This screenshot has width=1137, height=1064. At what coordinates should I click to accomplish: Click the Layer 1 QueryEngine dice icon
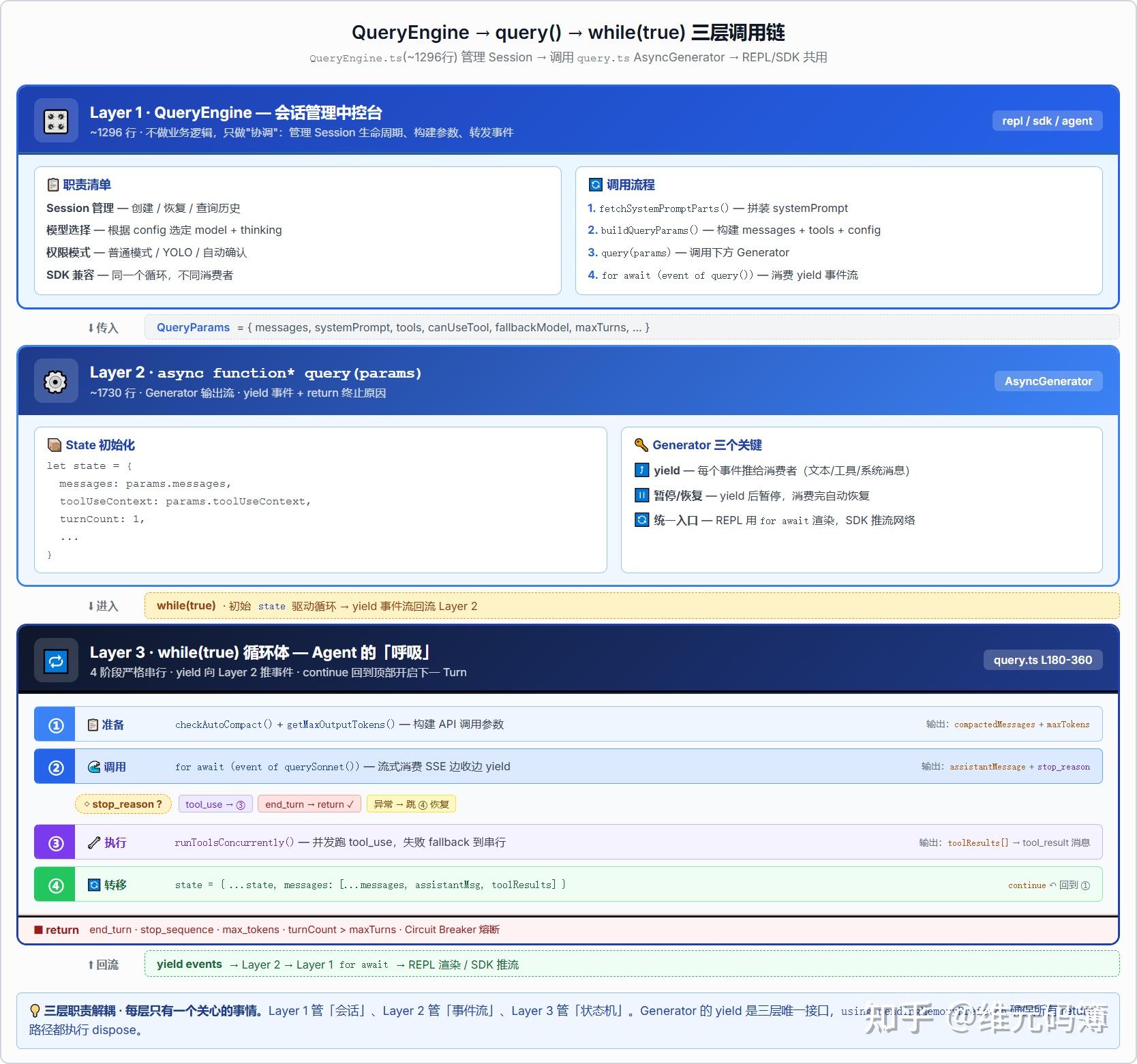point(56,121)
